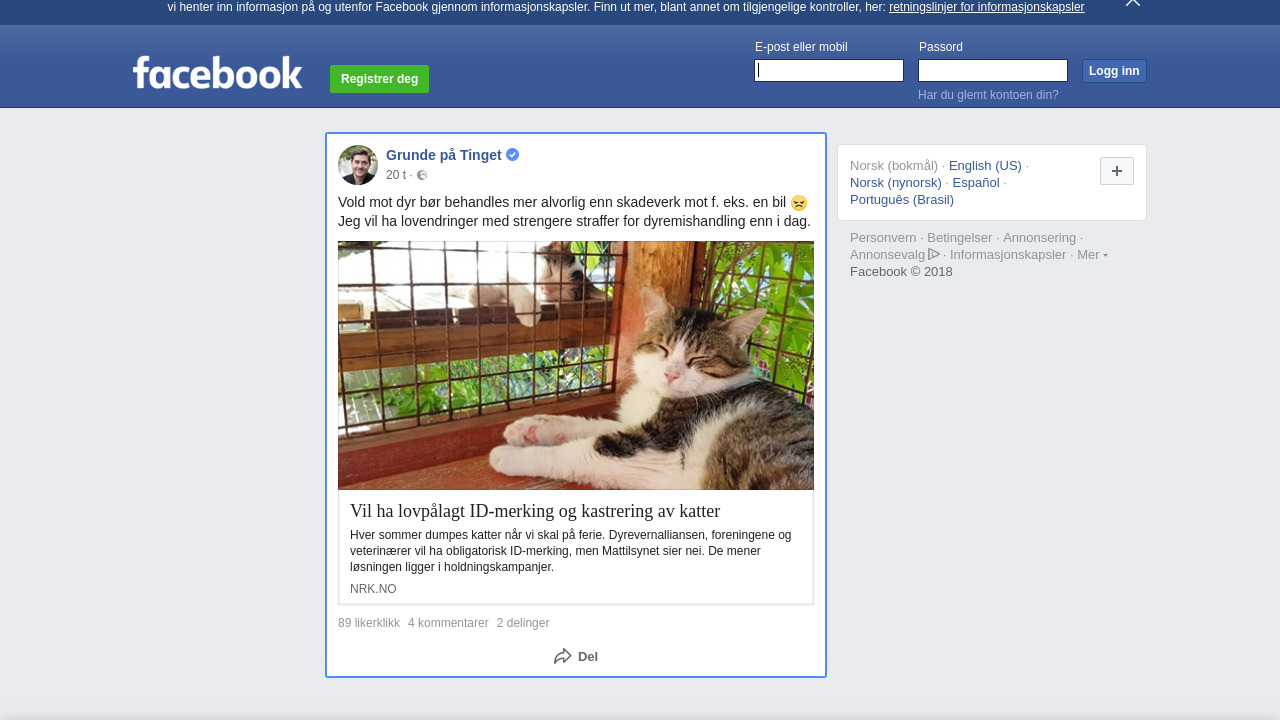Screen dimensions: 1280x720
Task: Open the Annonsevalg footer link
Action: (887, 255)
